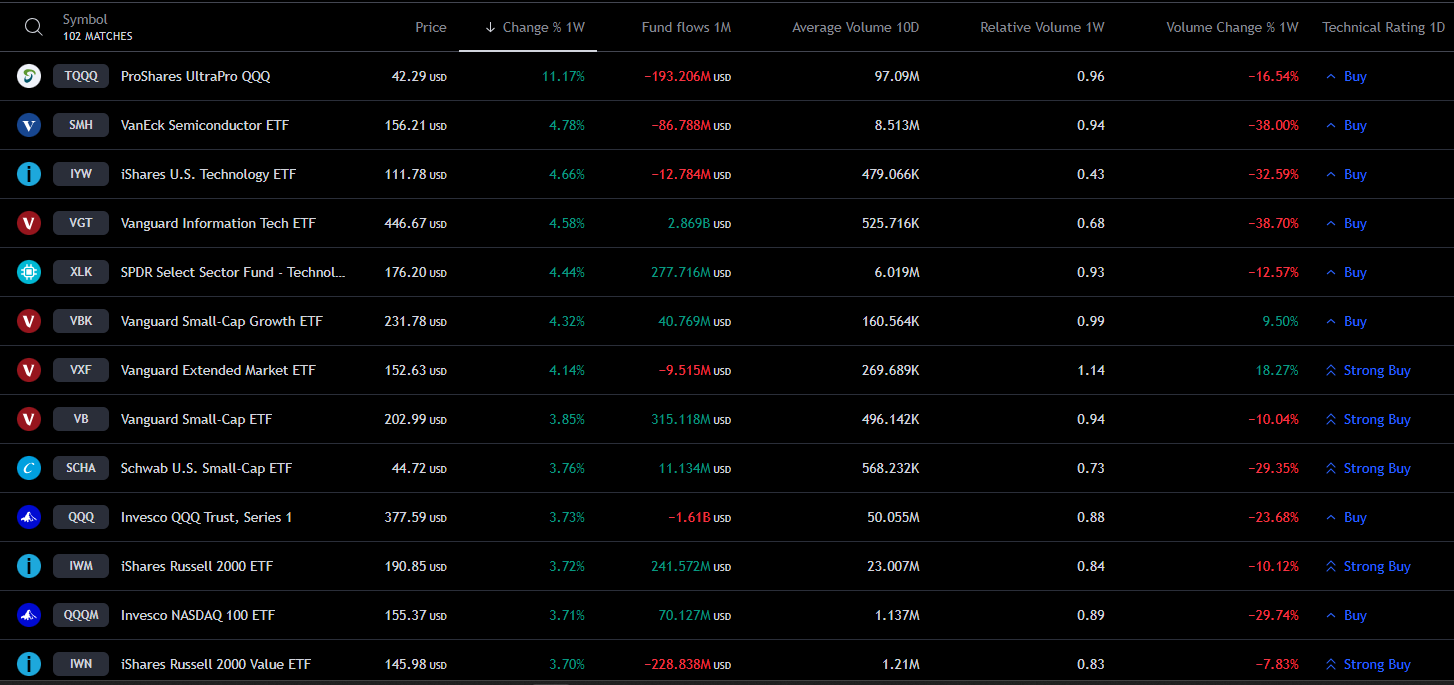This screenshot has width=1454, height=685.
Task: Sort by Volume Change % 1W column
Action: (1232, 27)
